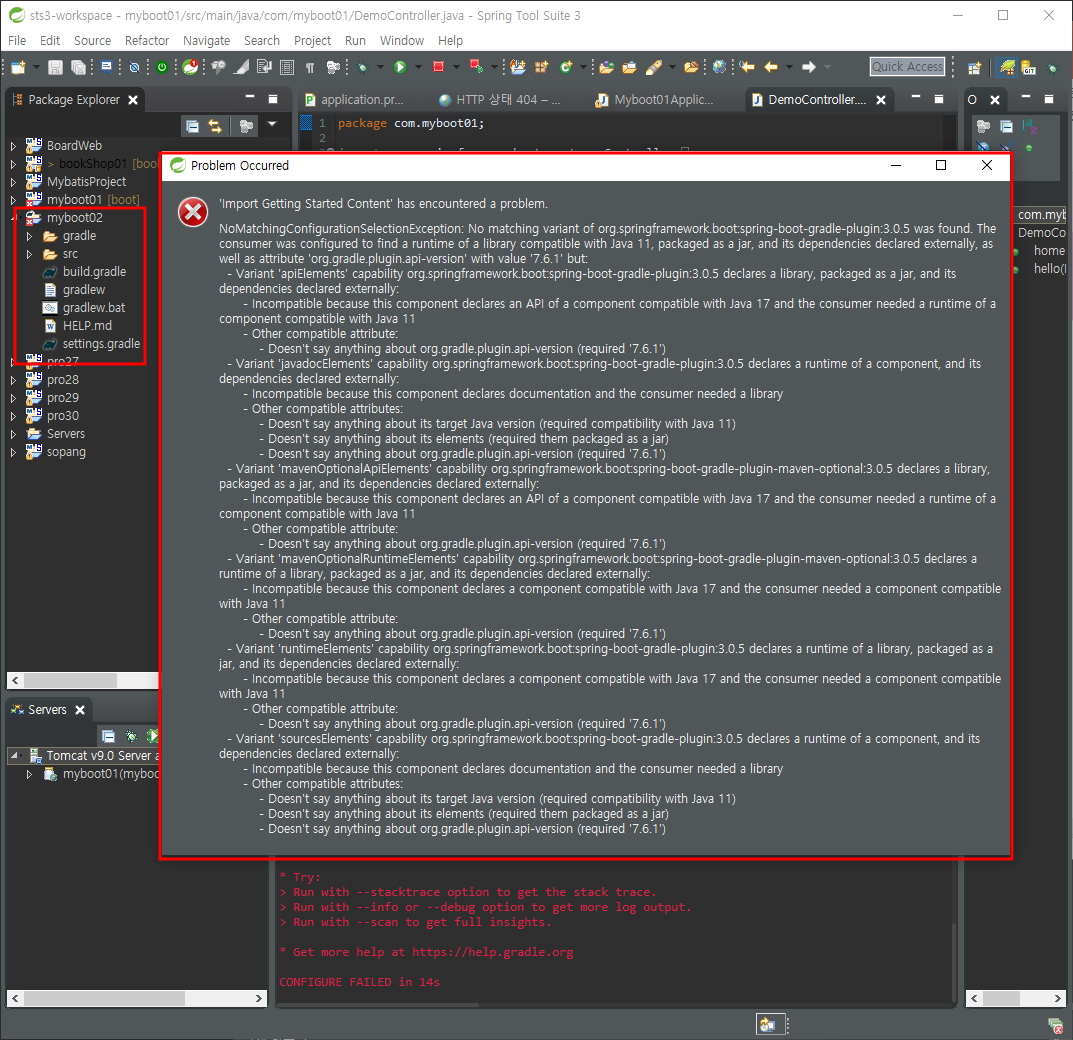Expand the gradle folder under myboot02

click(29, 236)
